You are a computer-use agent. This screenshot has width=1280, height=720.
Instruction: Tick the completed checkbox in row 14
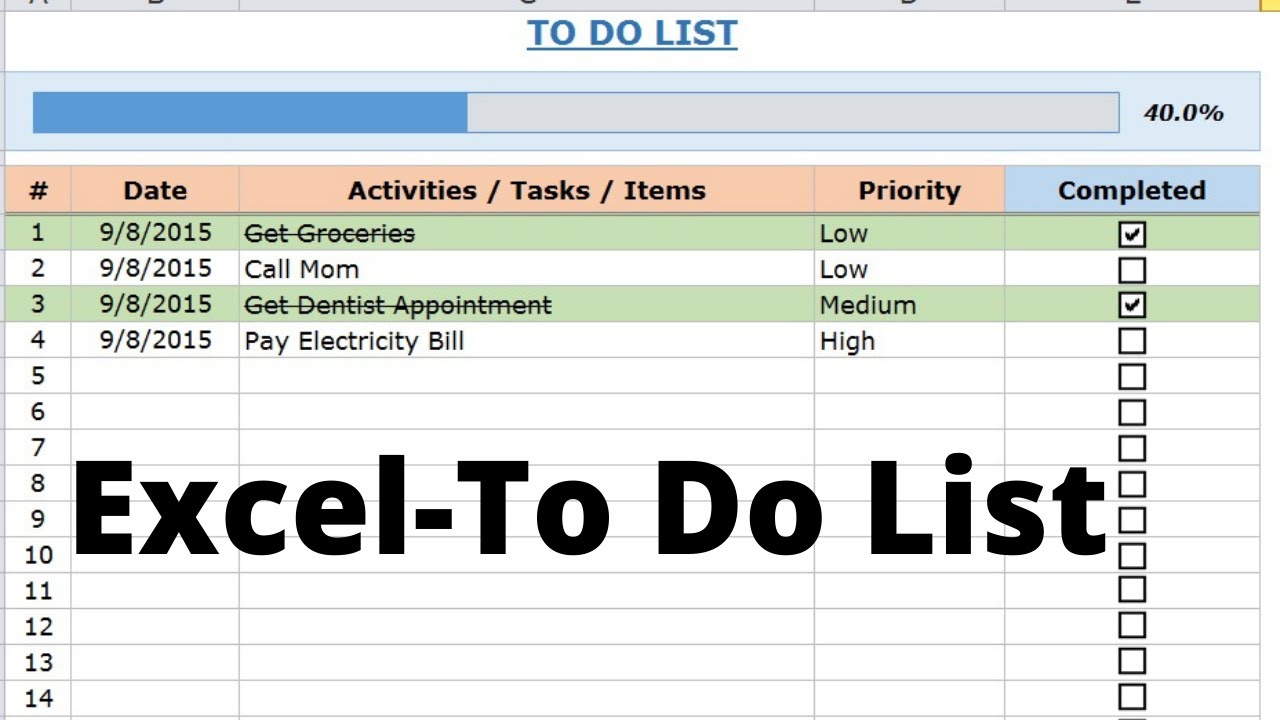coord(1132,697)
